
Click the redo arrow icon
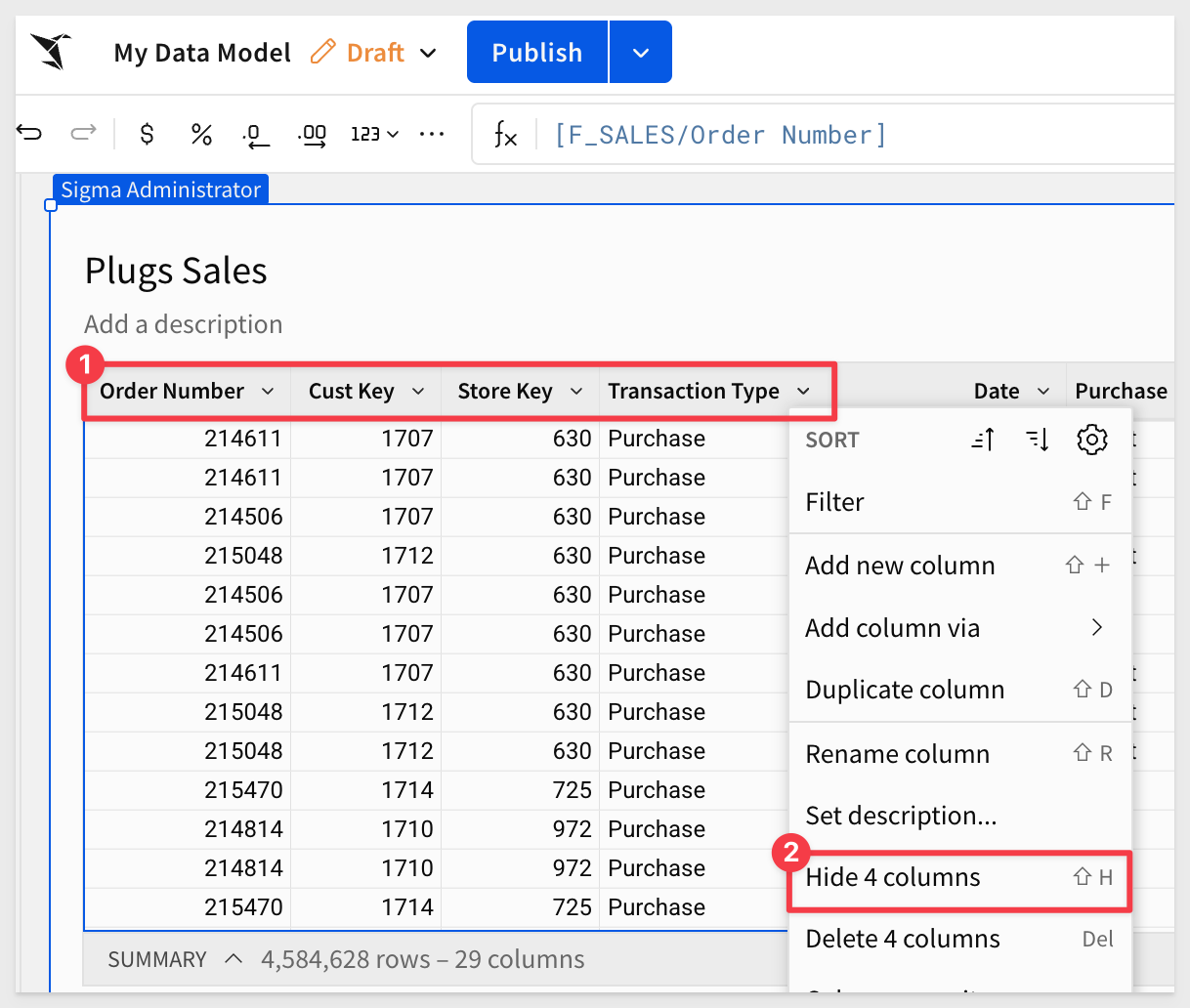pos(84,134)
